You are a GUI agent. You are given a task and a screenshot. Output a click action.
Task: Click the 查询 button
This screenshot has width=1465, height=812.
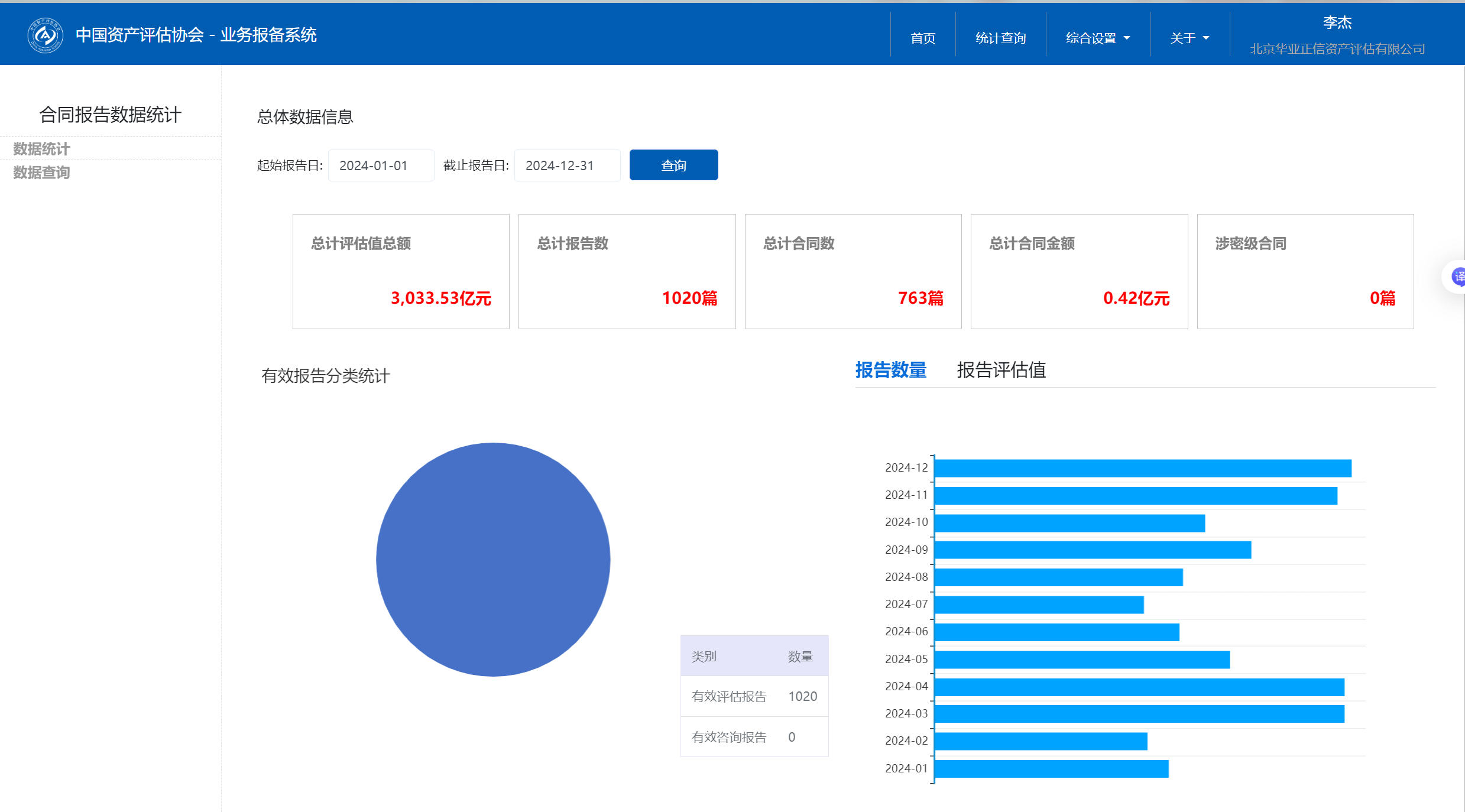[673, 165]
